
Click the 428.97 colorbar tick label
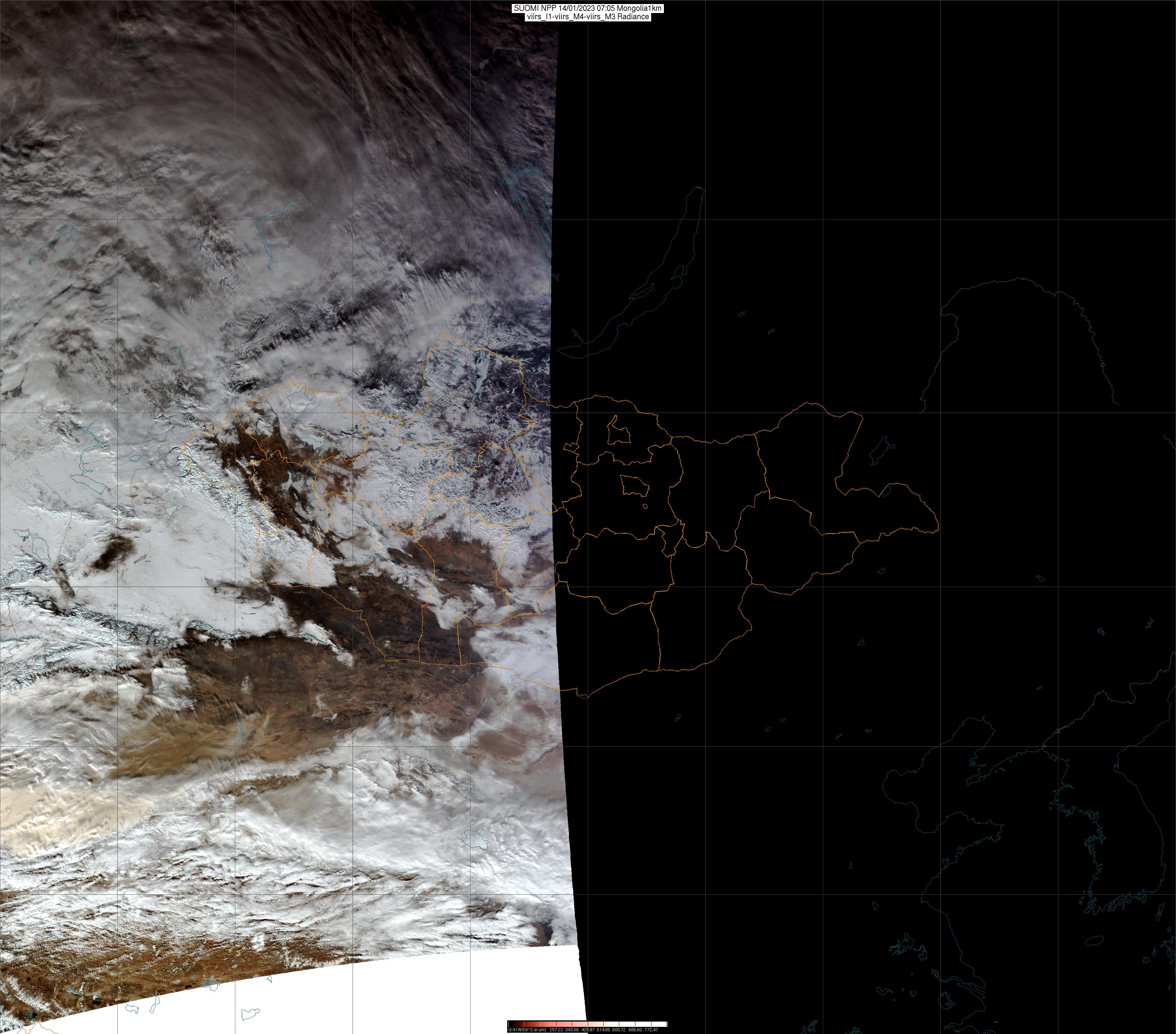[x=588, y=1029]
